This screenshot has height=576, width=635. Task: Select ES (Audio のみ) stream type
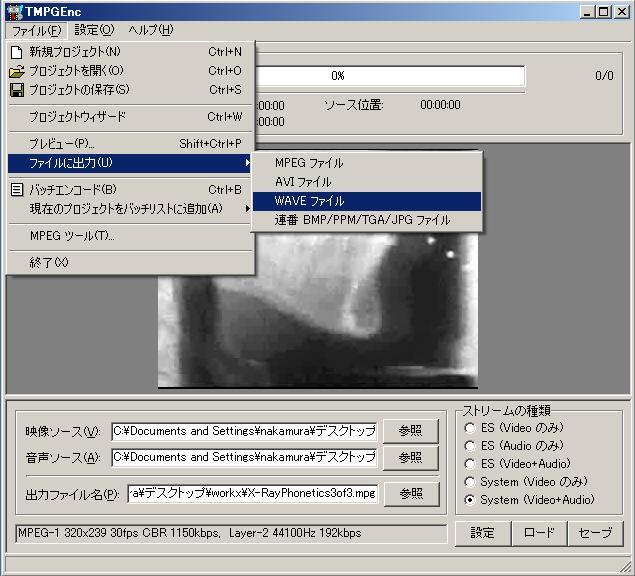click(470, 446)
